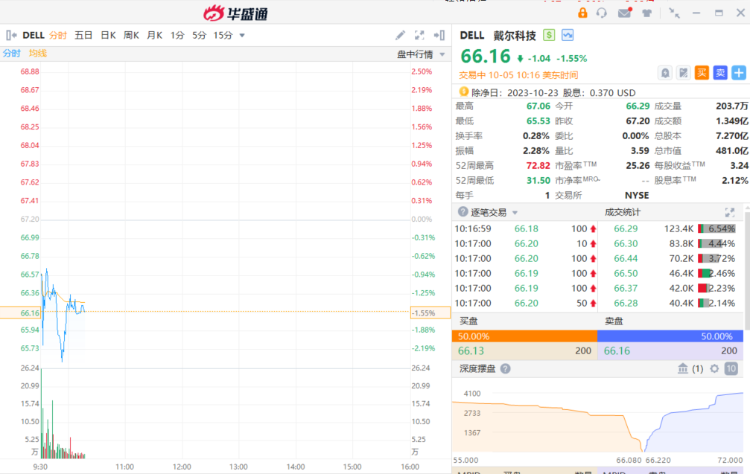Click the dividend coin icon by 除净日

pos(463,92)
